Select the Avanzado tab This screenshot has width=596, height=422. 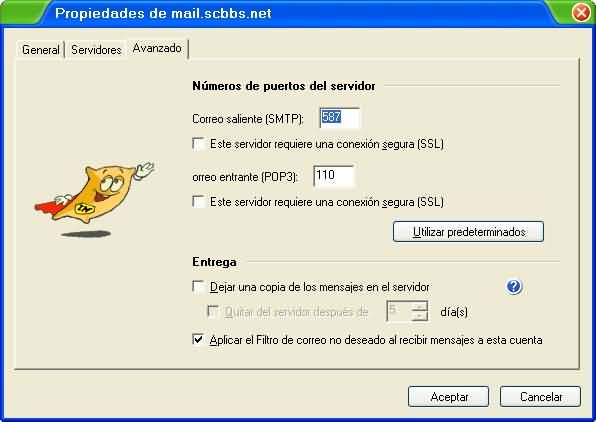click(157, 48)
